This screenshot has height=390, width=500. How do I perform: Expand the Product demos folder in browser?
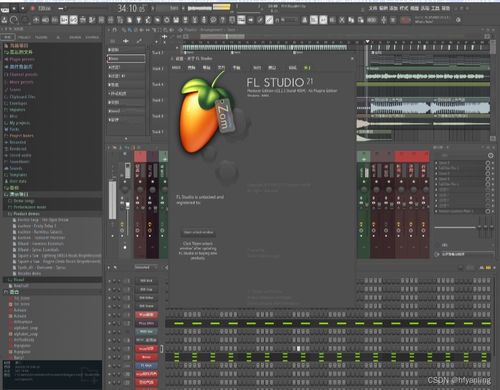pyautogui.click(x=26, y=214)
